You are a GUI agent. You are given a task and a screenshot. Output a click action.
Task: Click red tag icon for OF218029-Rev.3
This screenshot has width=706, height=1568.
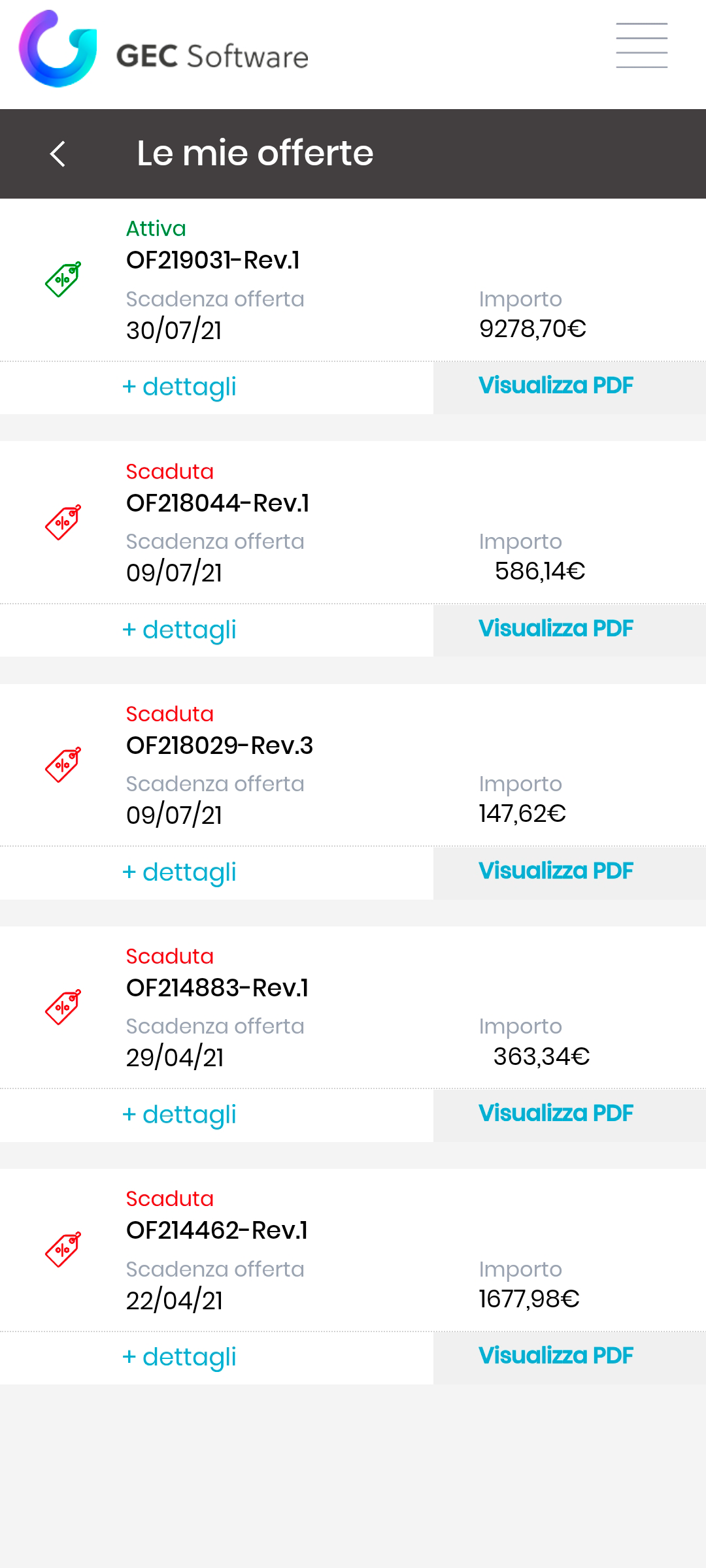click(x=63, y=764)
